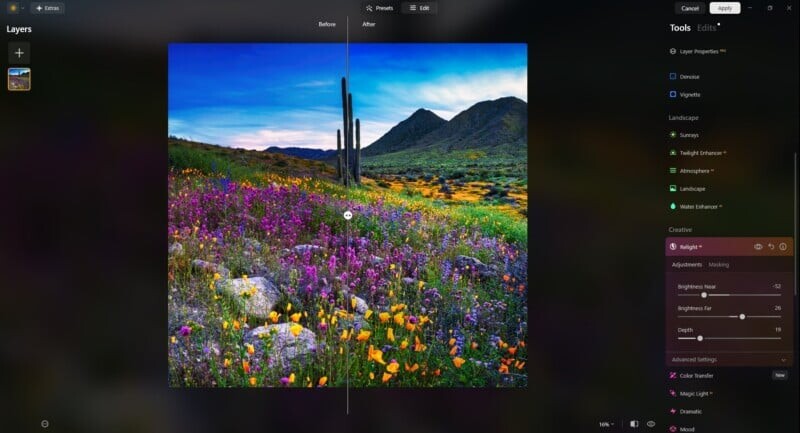Toggle preview eye icon in bottom bar
800x433 pixels.
(x=651, y=424)
